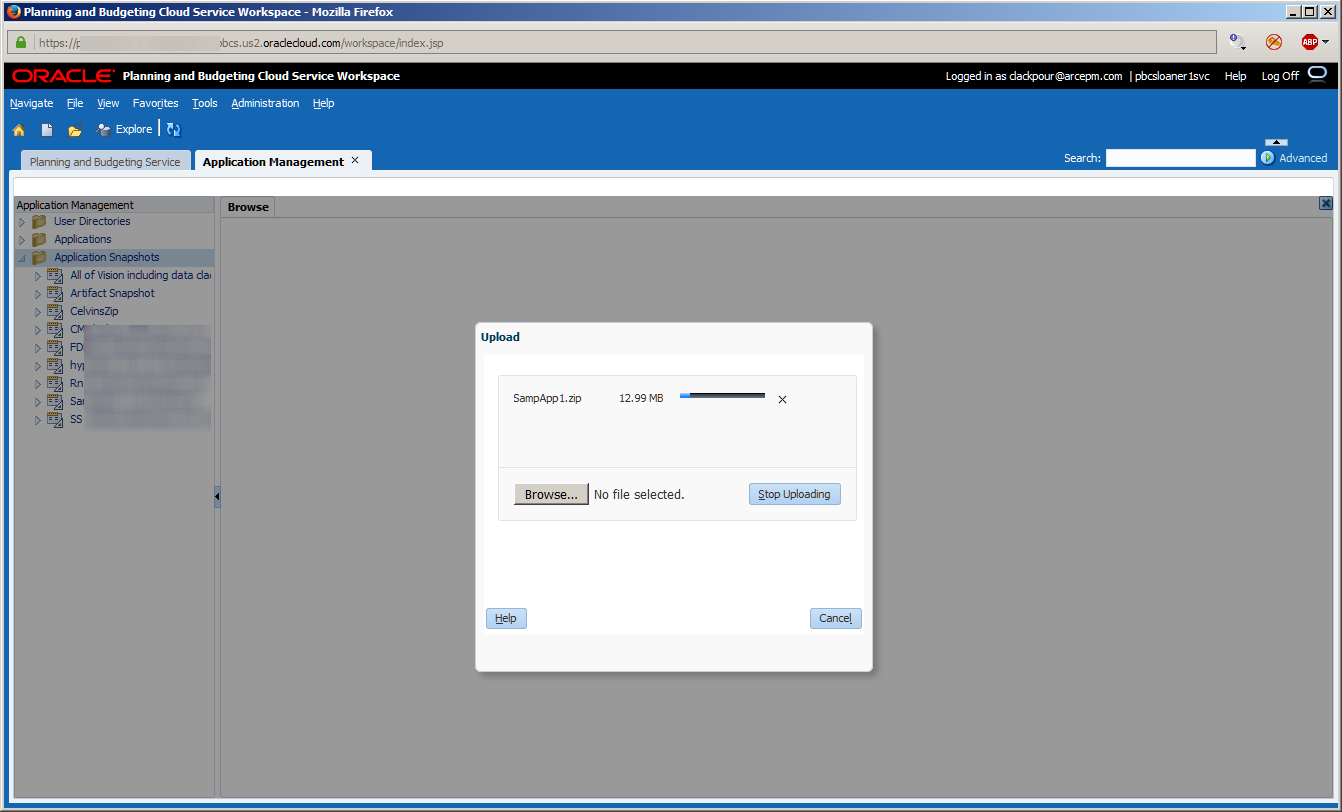Open the File menu
The width and height of the screenshot is (1342, 812).
(75, 103)
